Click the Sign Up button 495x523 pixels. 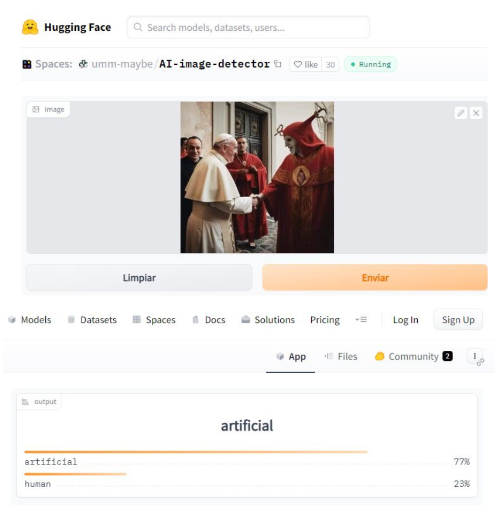pos(458,320)
